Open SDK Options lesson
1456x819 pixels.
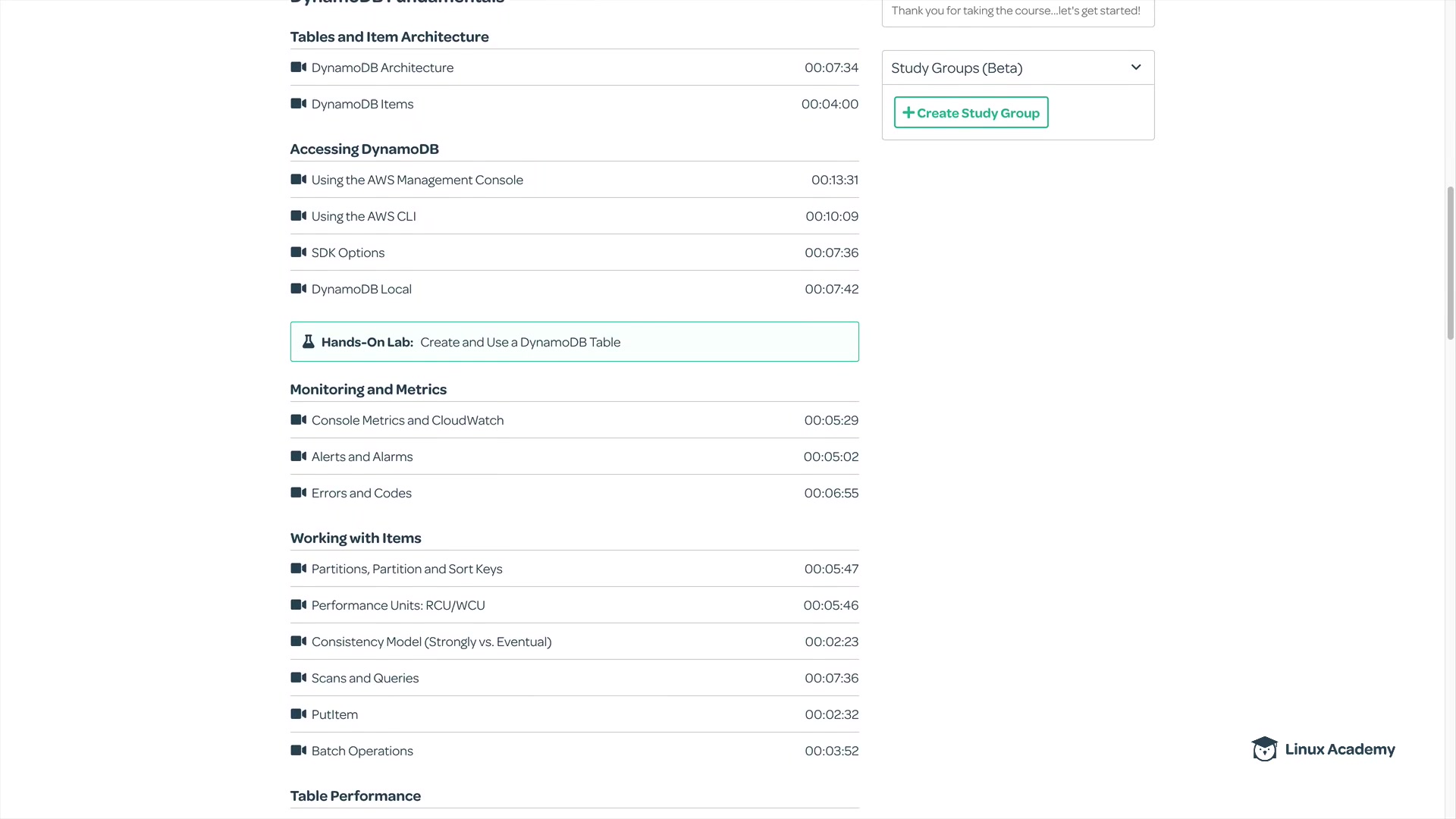click(x=348, y=253)
